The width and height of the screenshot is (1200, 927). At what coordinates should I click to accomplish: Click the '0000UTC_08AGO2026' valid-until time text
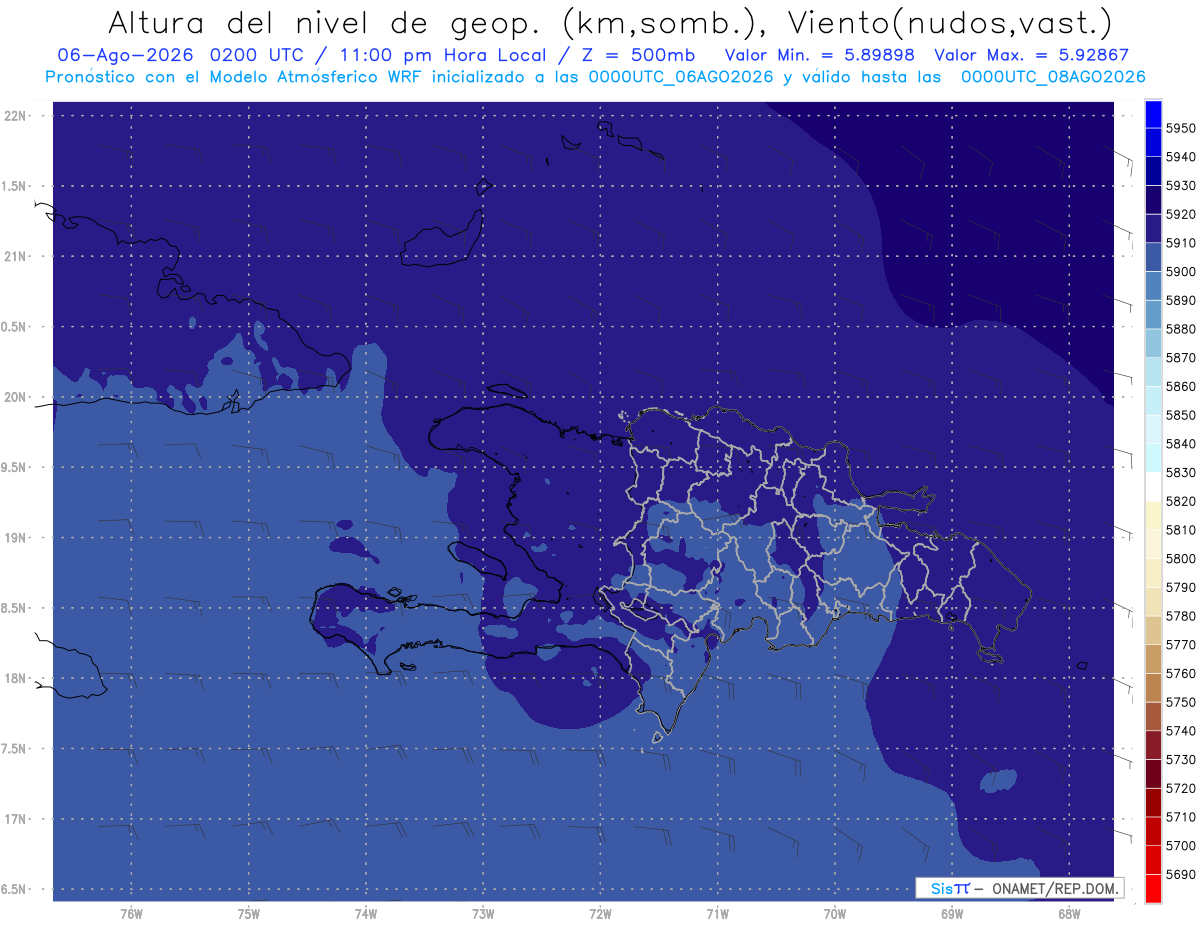pyautogui.click(x=1053, y=77)
